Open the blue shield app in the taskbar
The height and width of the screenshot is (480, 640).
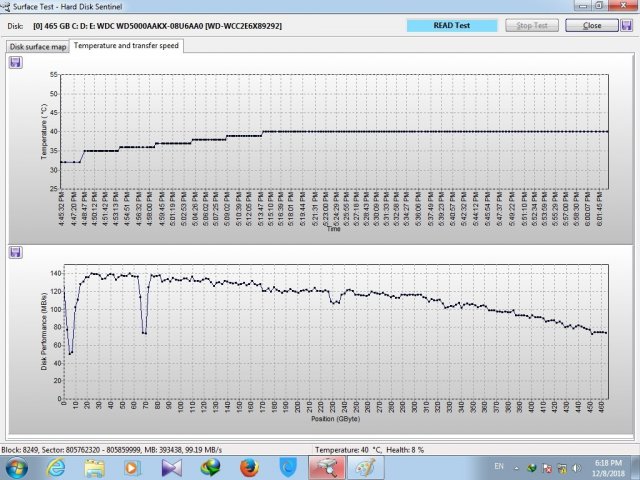288,467
